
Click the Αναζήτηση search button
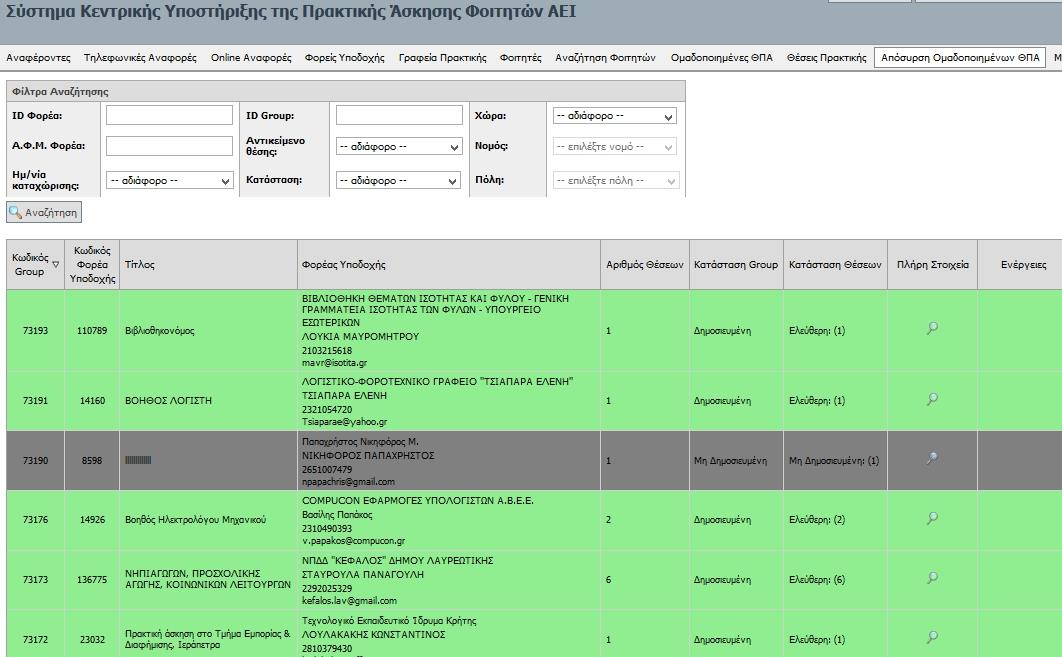pos(44,212)
